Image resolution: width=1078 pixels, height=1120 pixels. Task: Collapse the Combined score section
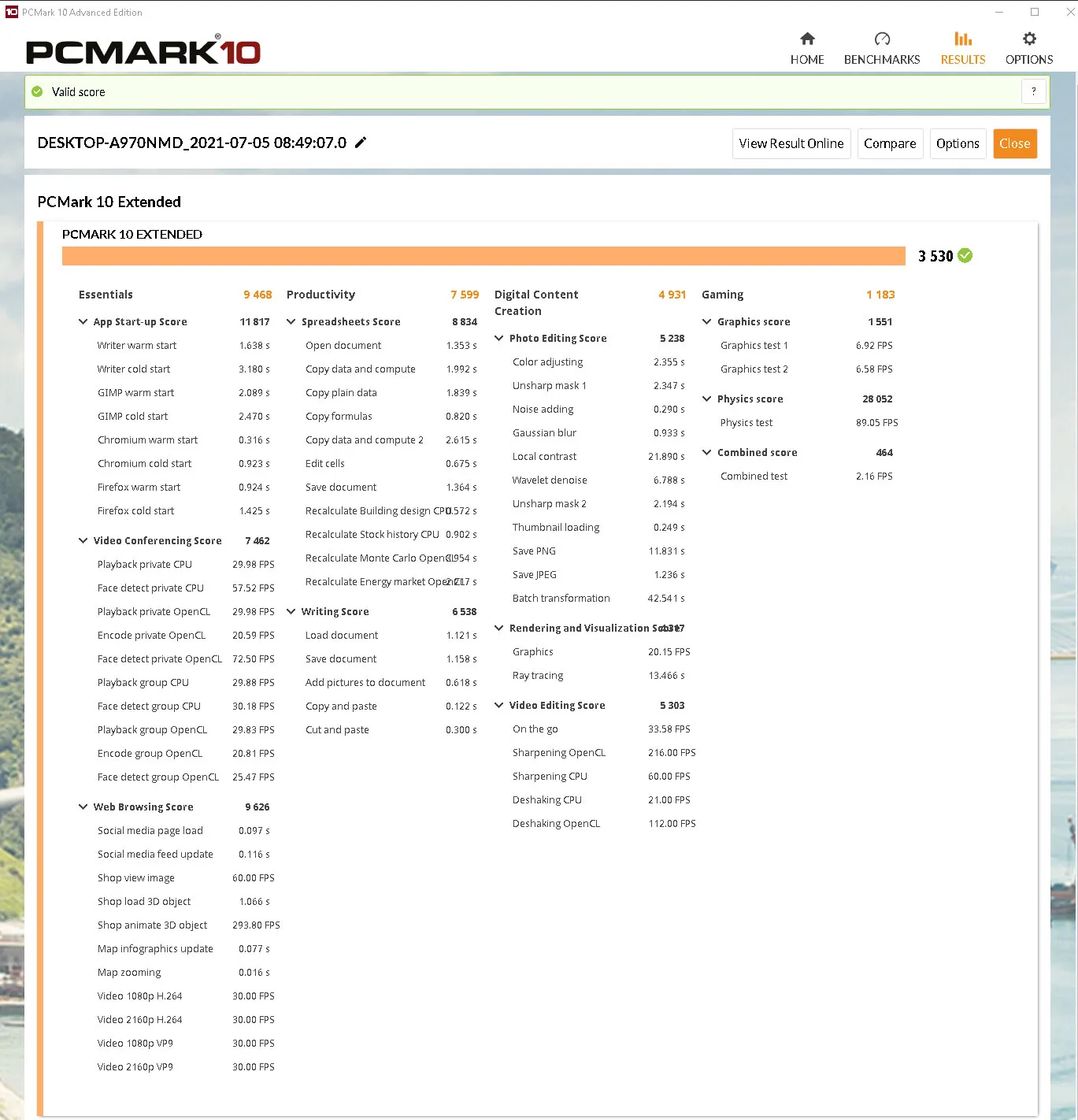(706, 452)
